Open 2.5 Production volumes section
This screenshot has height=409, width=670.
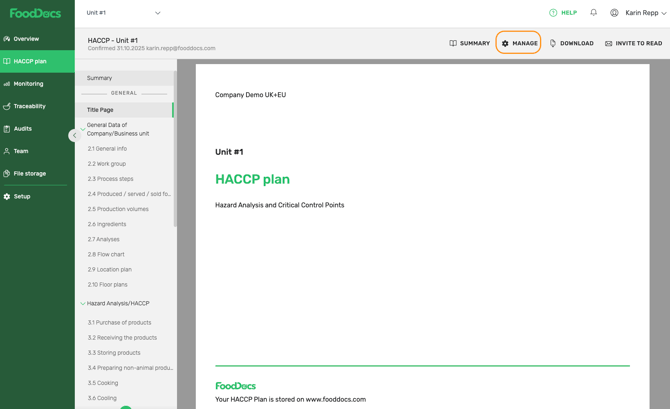click(118, 209)
